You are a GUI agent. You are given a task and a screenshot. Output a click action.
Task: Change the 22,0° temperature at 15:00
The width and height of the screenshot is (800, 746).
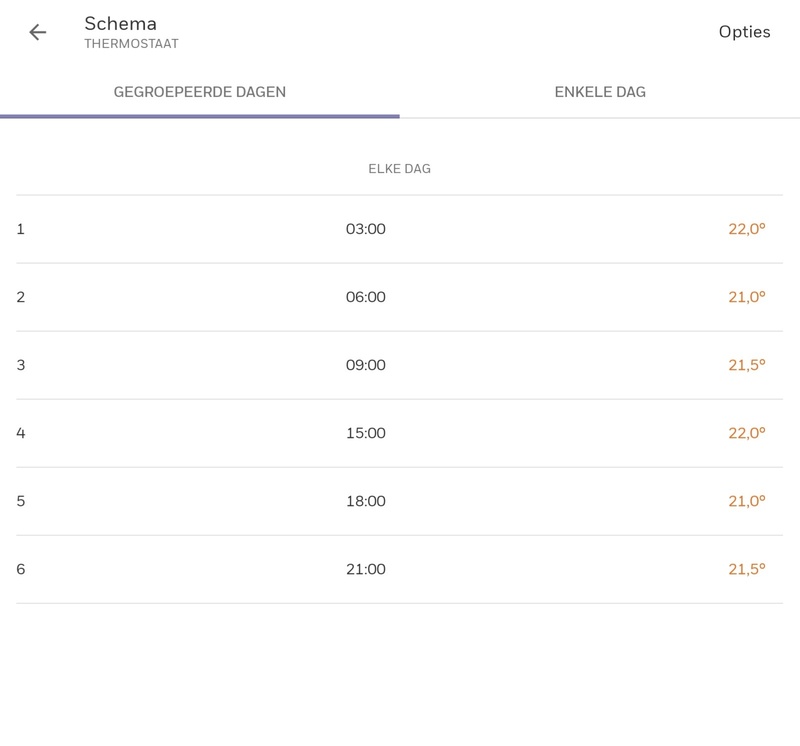(746, 433)
